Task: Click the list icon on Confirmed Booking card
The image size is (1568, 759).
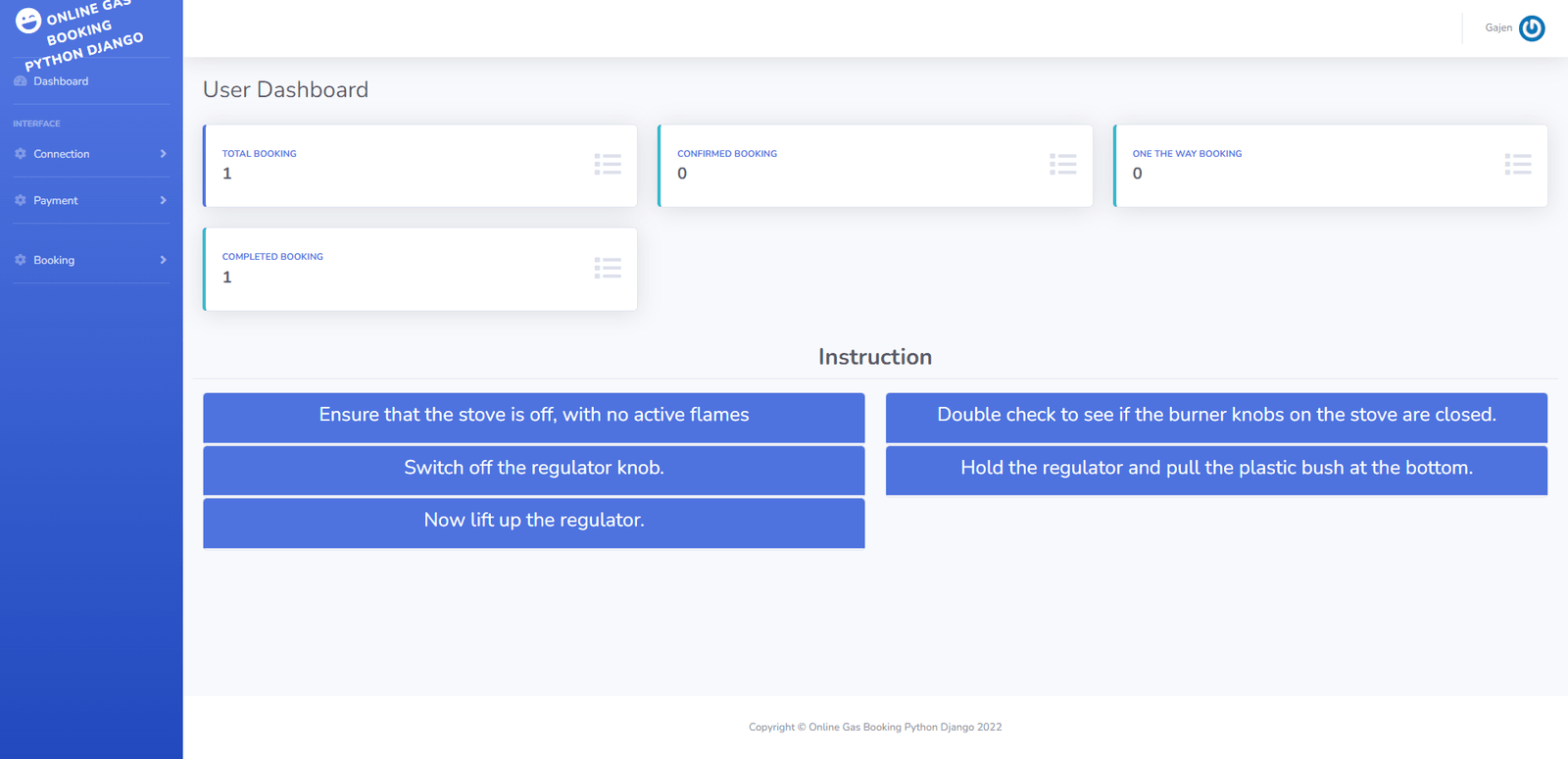Action: coord(1062,164)
